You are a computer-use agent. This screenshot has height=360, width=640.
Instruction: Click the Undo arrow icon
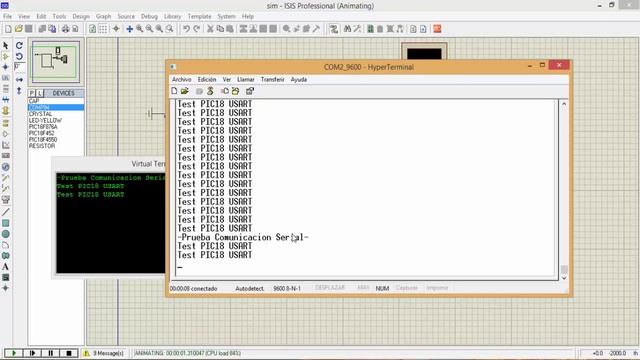pyautogui.click(x=187, y=29)
